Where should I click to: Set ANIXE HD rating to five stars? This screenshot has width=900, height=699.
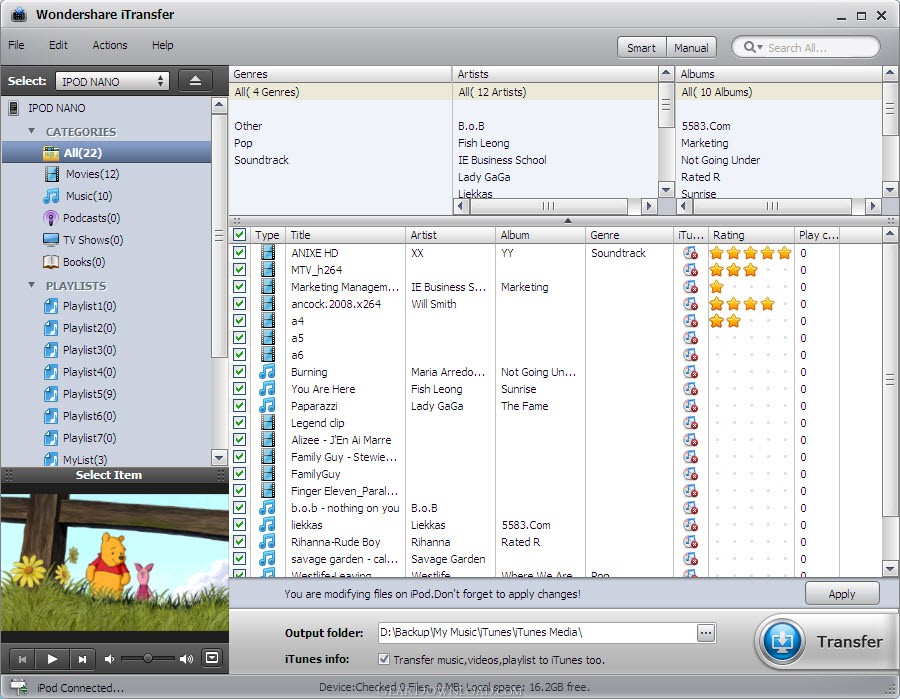click(784, 253)
